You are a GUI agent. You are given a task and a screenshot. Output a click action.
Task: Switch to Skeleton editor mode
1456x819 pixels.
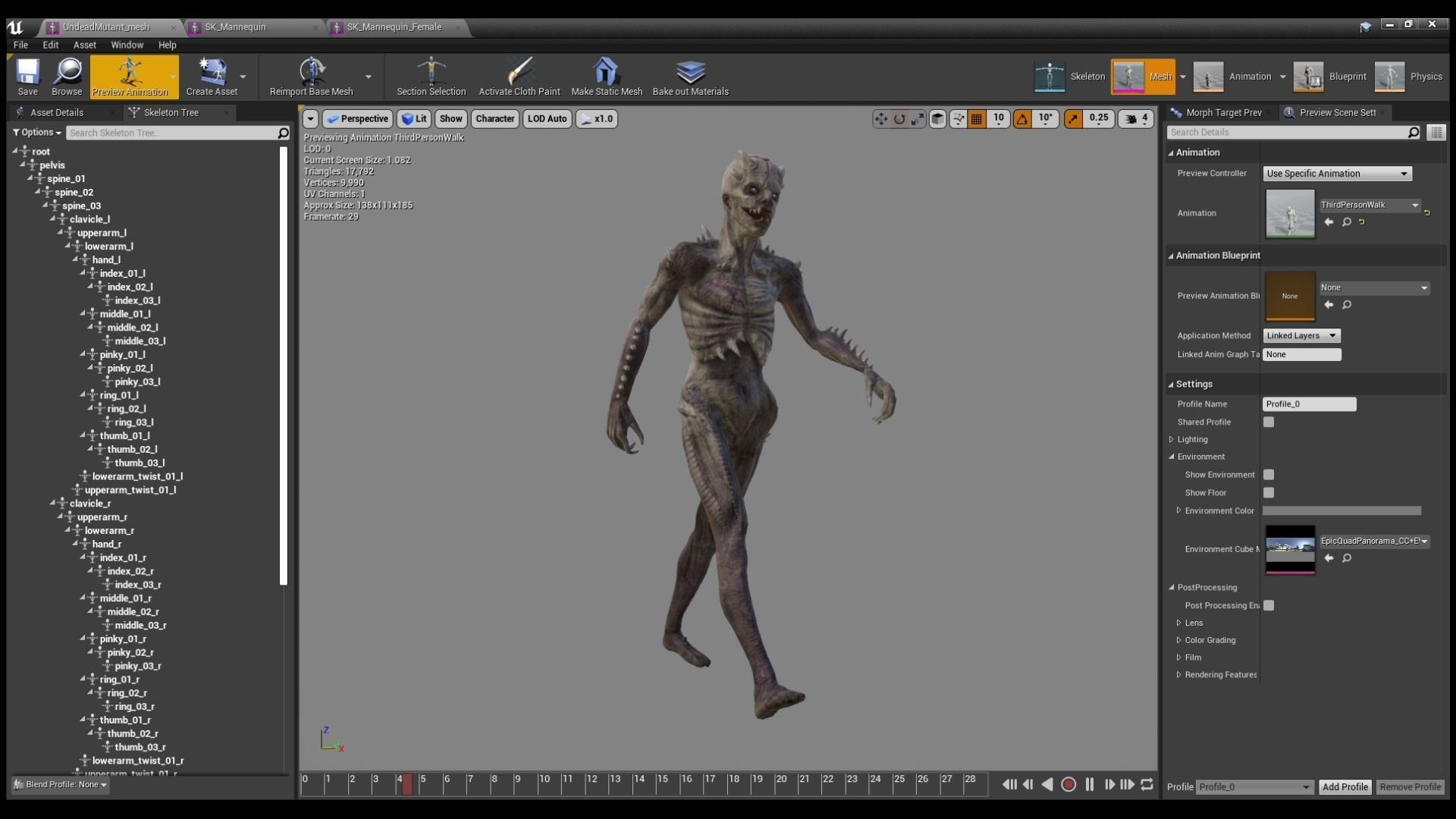tap(1070, 77)
